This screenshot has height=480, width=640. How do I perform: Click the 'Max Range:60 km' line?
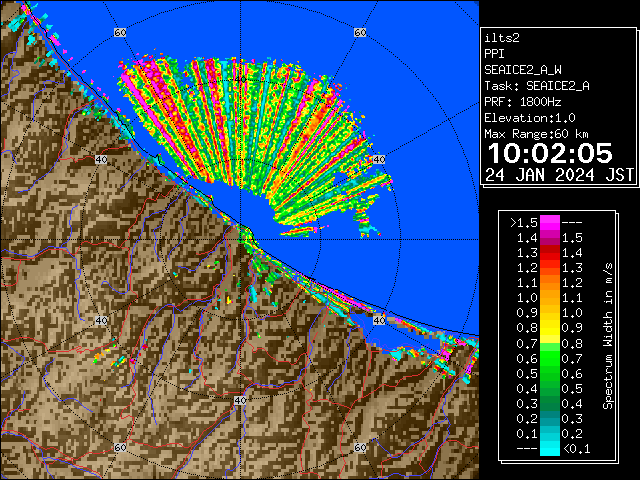coord(537,134)
